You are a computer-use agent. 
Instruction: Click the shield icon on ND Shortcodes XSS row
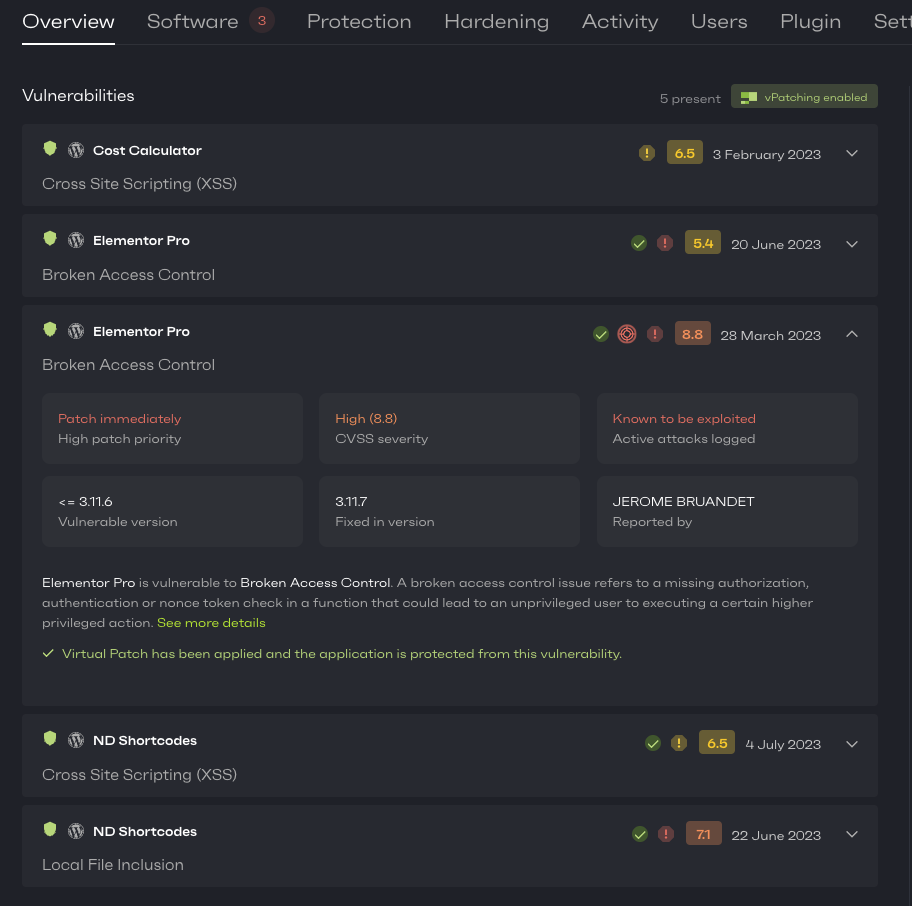(x=50, y=740)
